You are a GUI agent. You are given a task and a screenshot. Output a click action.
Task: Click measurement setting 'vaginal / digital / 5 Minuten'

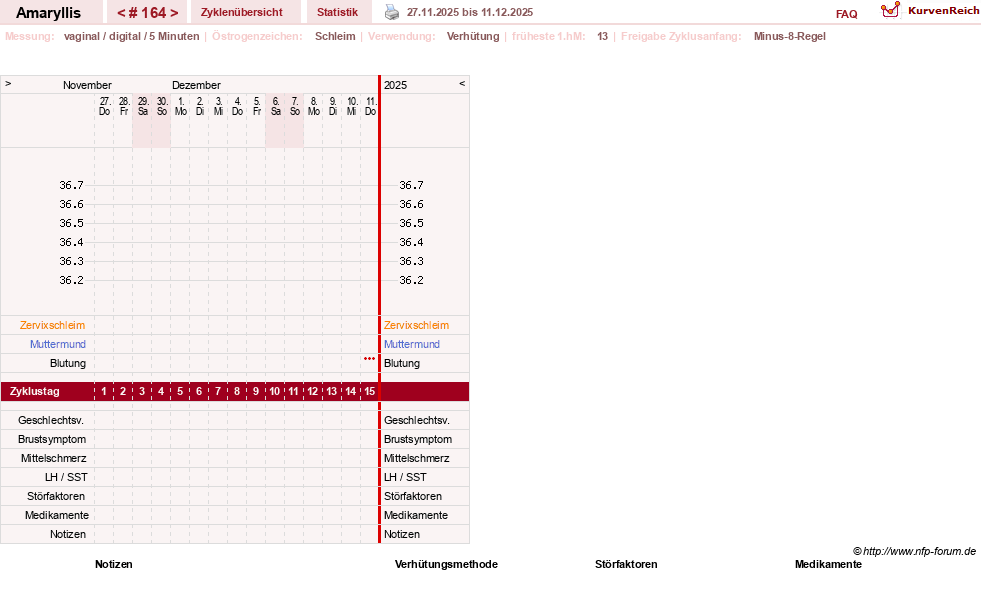coord(131,36)
